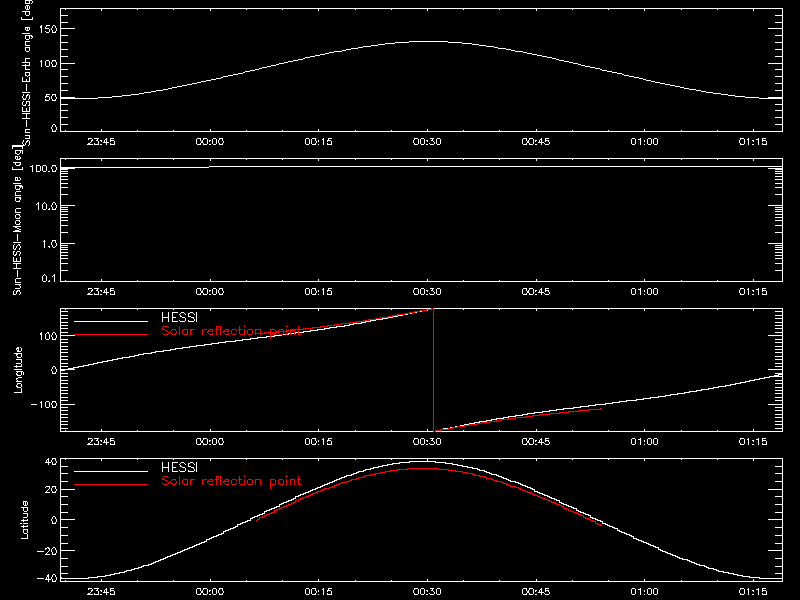Select the HESSI legend label in Latitude plot
Image resolution: width=800 pixels, height=600 pixels.
point(179,467)
